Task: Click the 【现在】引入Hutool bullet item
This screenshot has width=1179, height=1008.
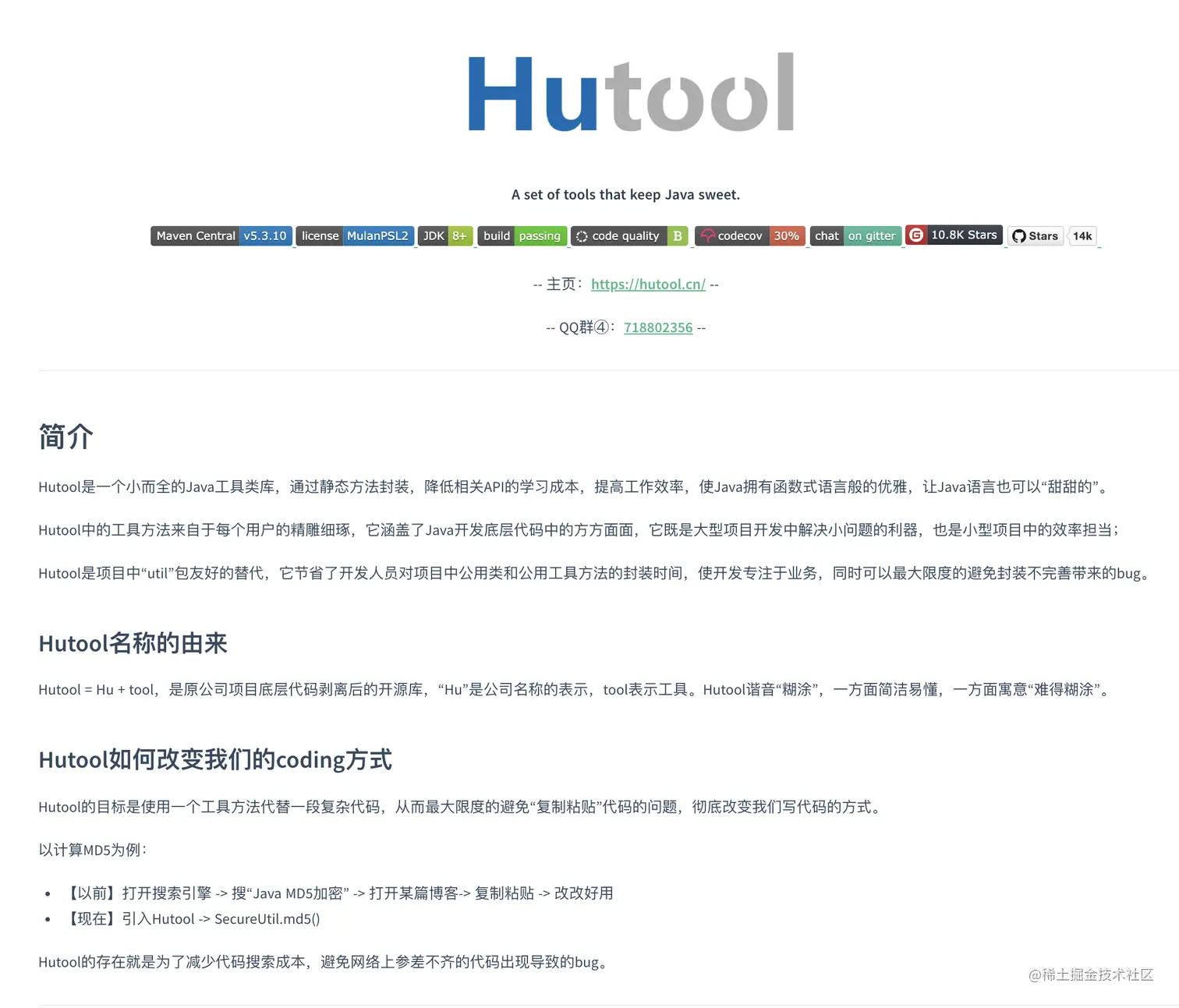Action: [x=191, y=918]
